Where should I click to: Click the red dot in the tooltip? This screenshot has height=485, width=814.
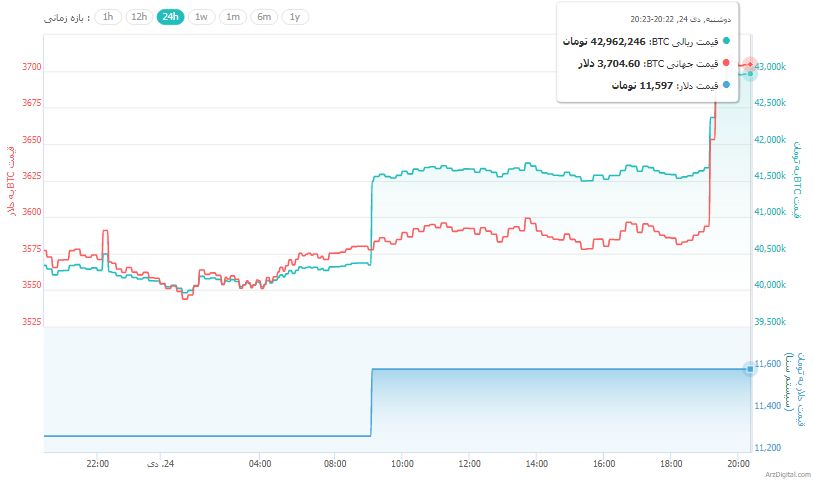coord(726,63)
